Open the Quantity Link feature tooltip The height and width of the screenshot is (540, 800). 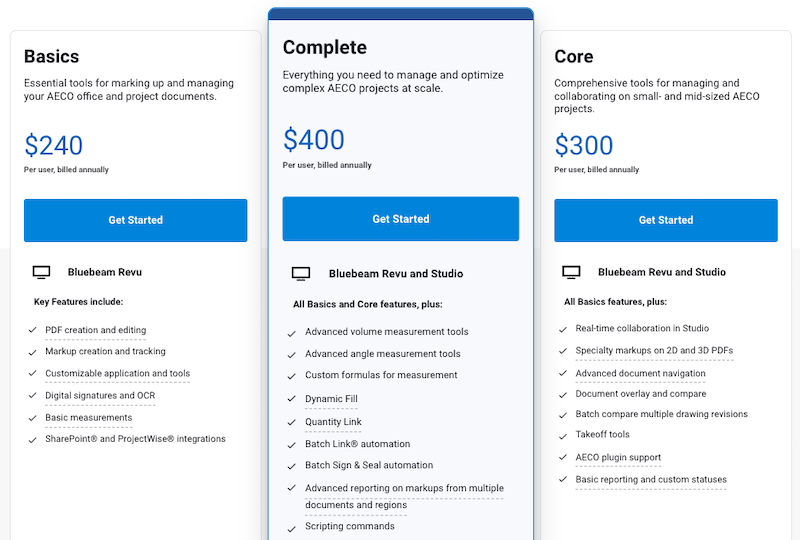[333, 422]
